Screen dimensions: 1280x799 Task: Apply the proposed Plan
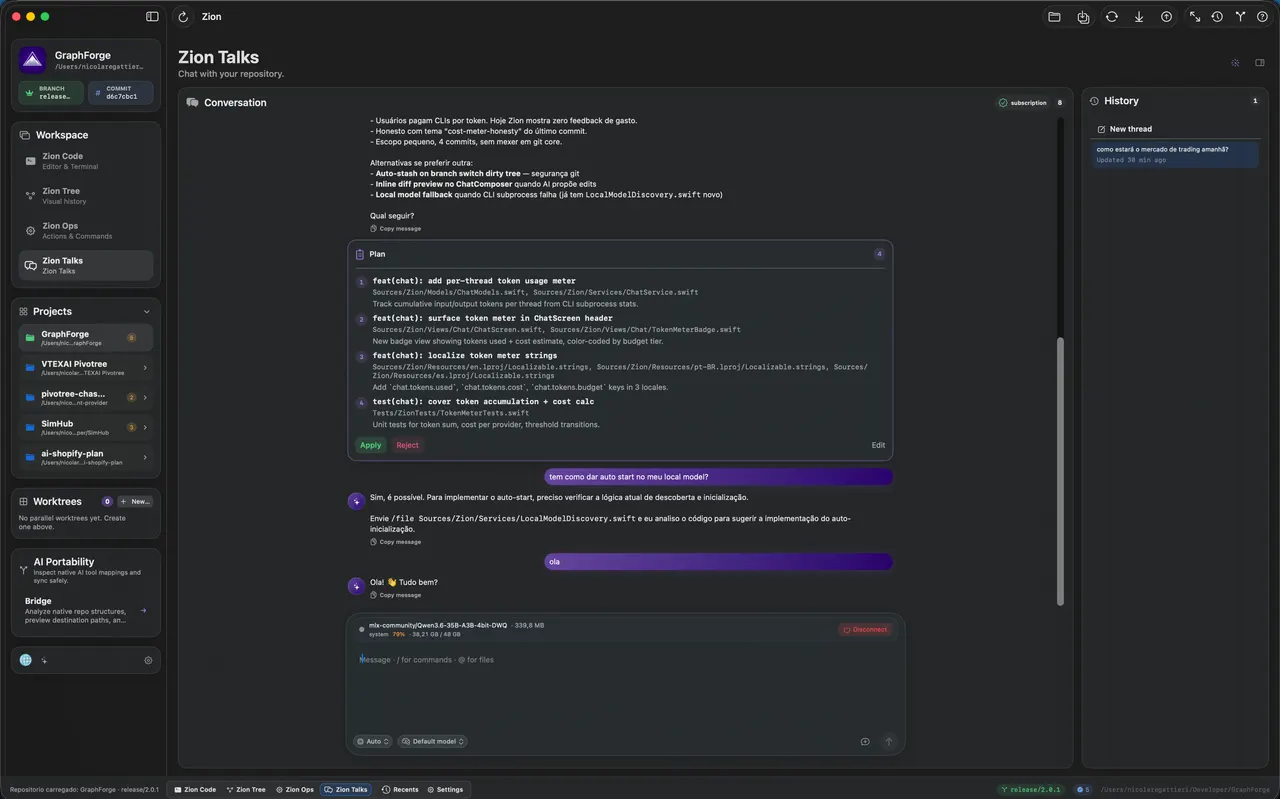[x=371, y=445]
